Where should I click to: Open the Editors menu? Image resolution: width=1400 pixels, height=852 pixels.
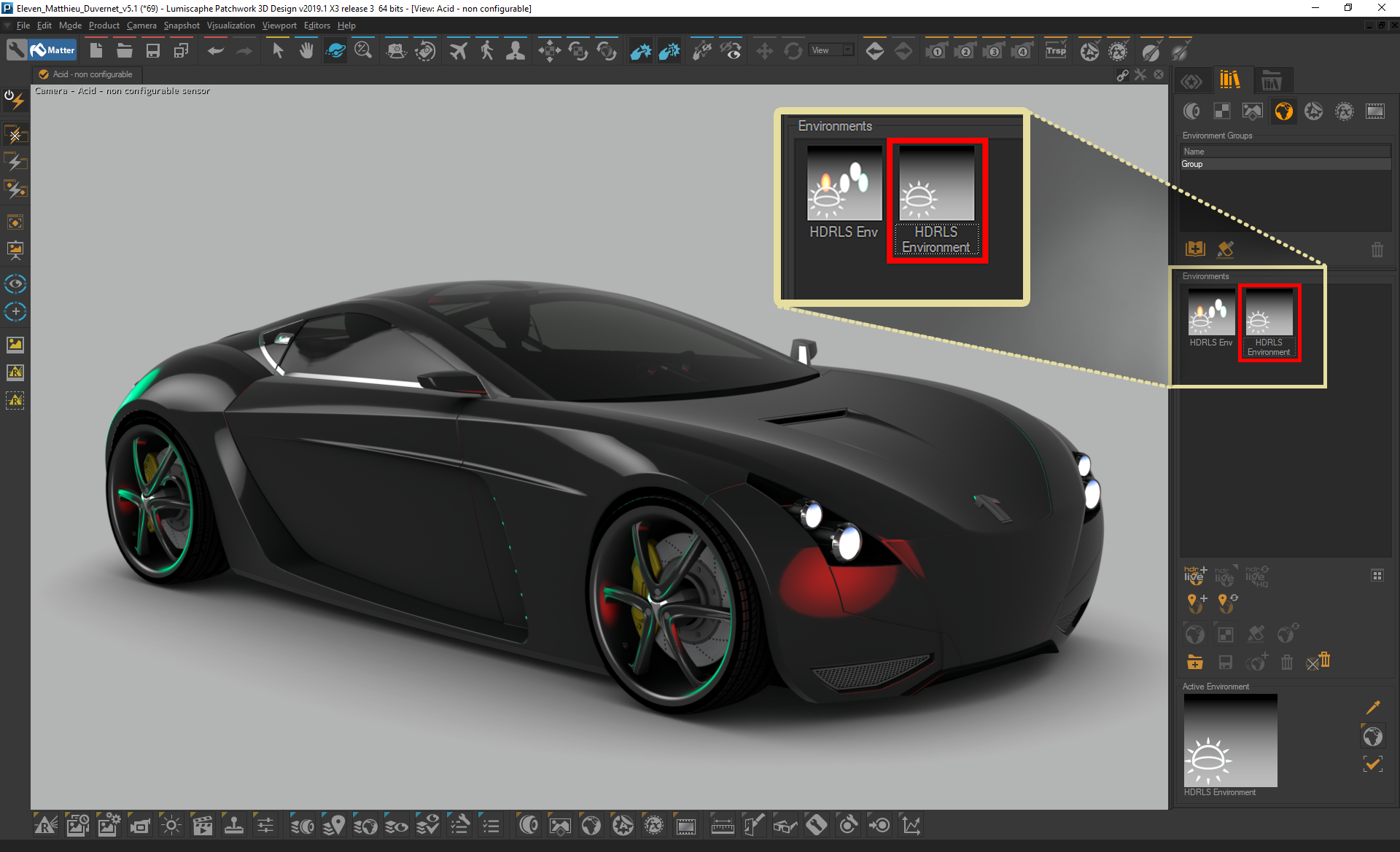316,26
